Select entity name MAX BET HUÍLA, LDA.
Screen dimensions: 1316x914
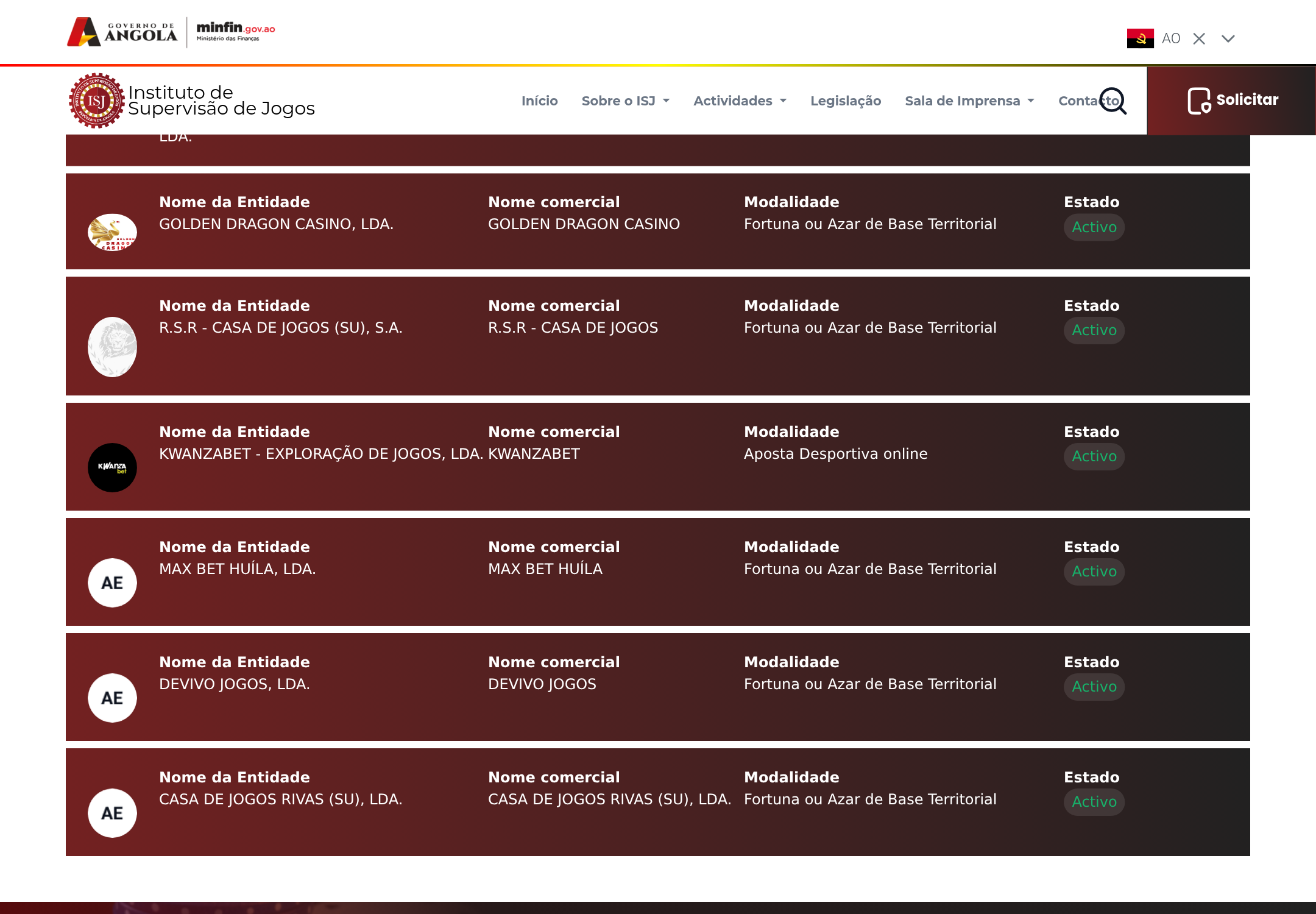point(237,569)
